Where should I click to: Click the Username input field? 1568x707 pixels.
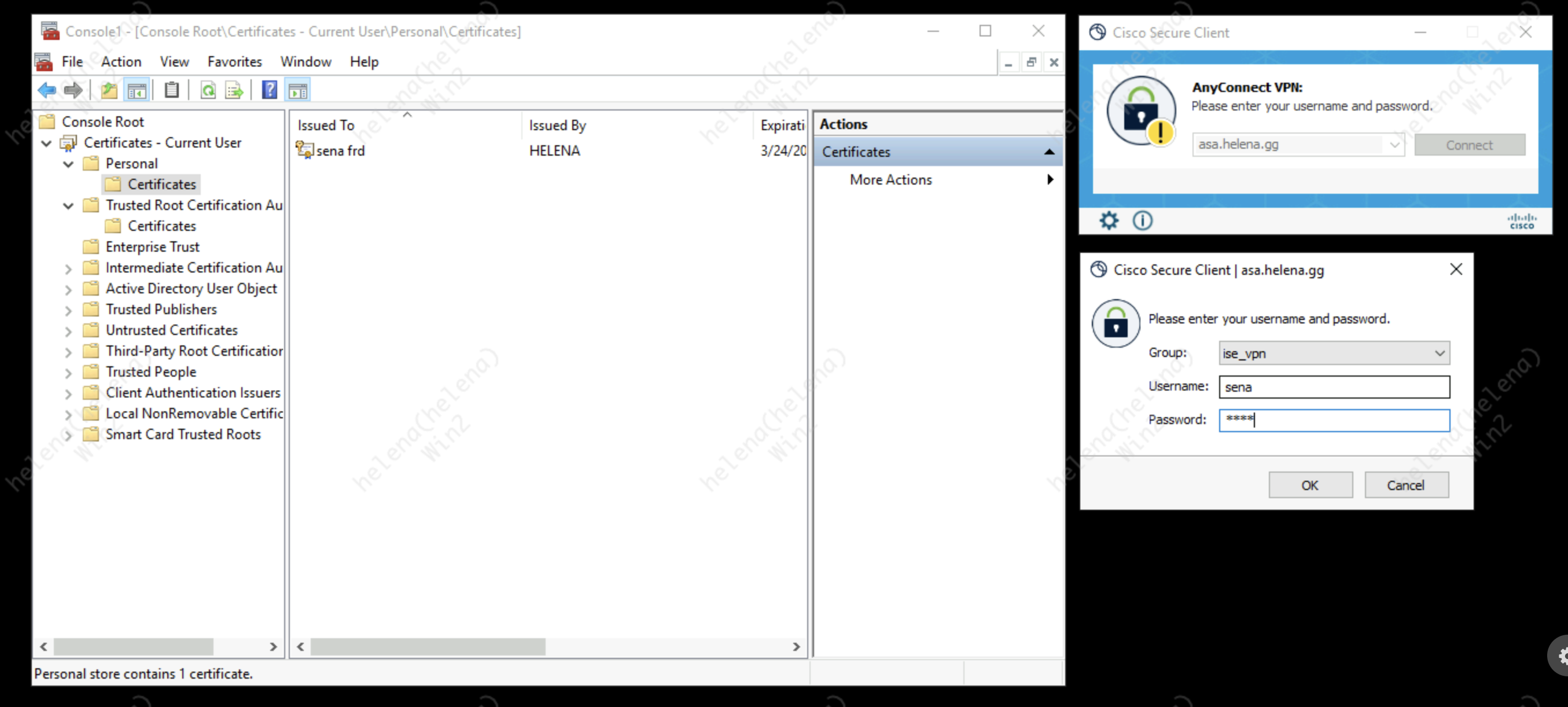click(1334, 387)
